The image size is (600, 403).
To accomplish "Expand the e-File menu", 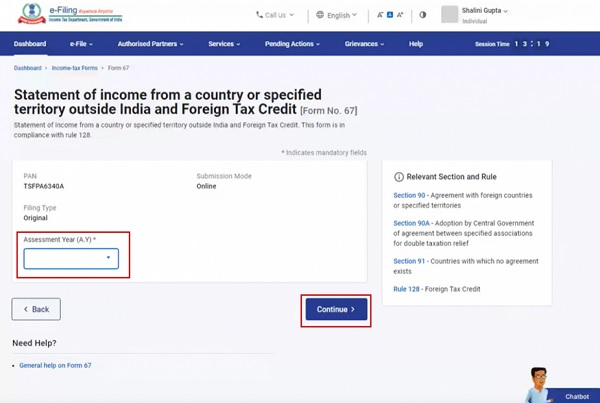I will (x=81, y=44).
